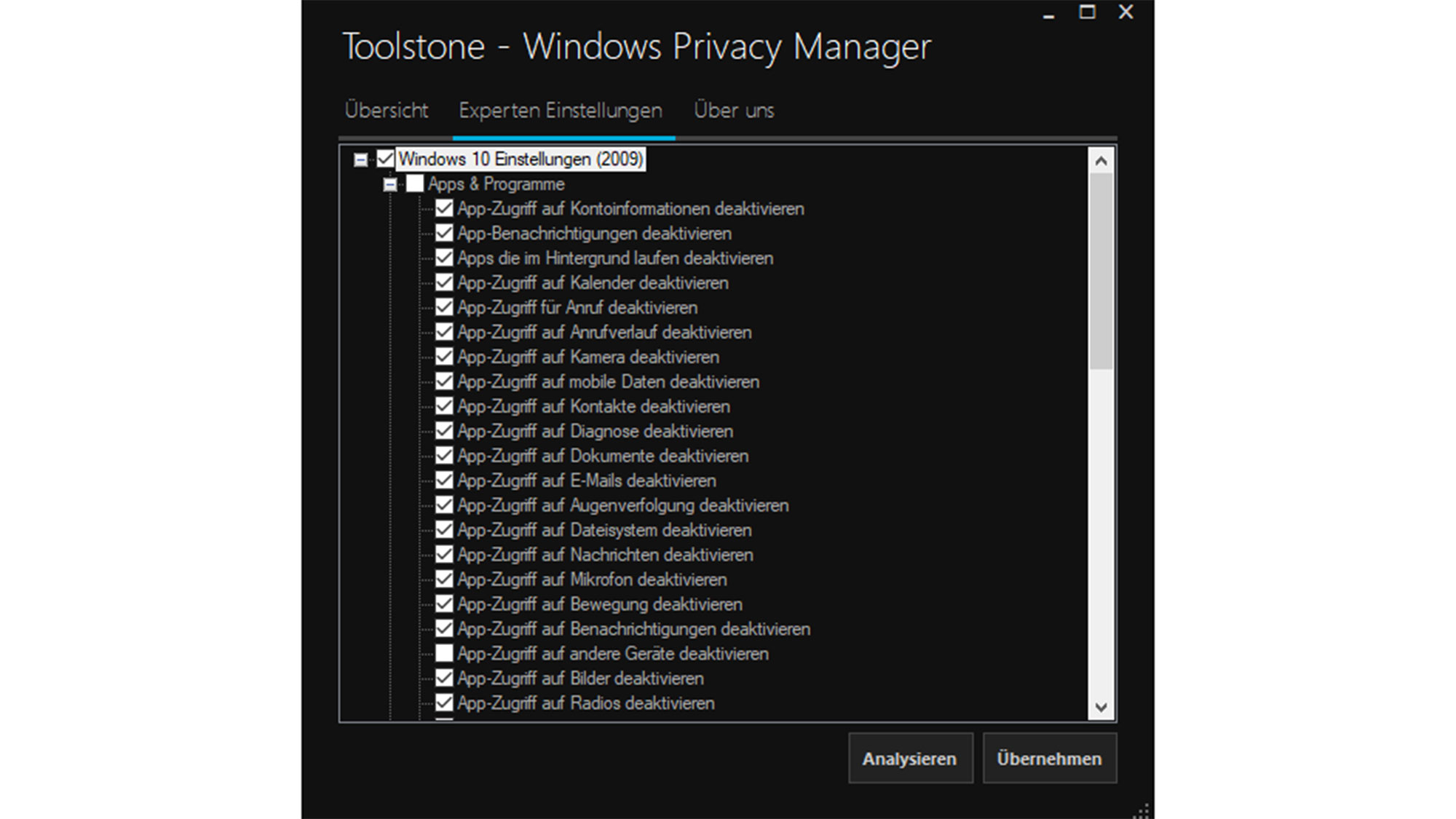Image resolution: width=1456 pixels, height=819 pixels.
Task: Select the App-Zugriff auf Kontakte deaktivieren label
Action: [x=593, y=406]
